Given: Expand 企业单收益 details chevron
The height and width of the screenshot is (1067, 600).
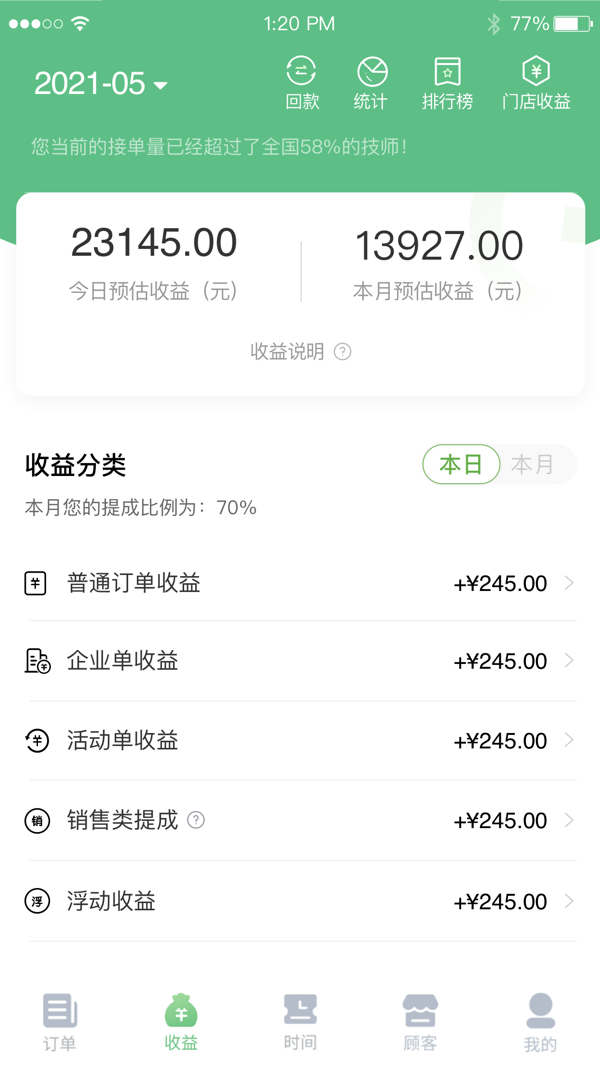Looking at the screenshot, I should (569, 661).
